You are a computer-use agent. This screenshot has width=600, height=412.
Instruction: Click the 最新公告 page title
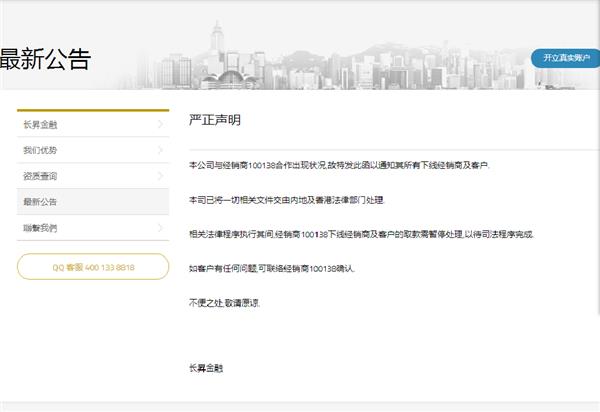tap(44, 59)
